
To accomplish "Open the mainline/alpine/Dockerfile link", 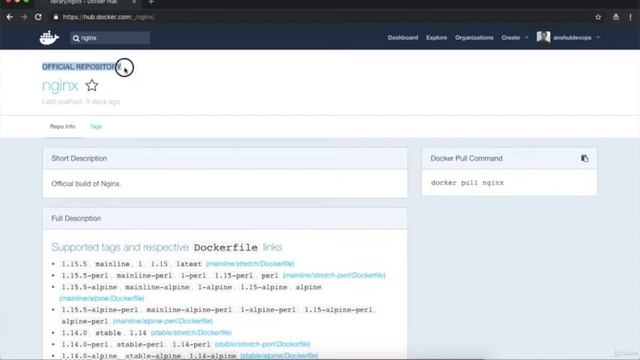I will [102, 298].
